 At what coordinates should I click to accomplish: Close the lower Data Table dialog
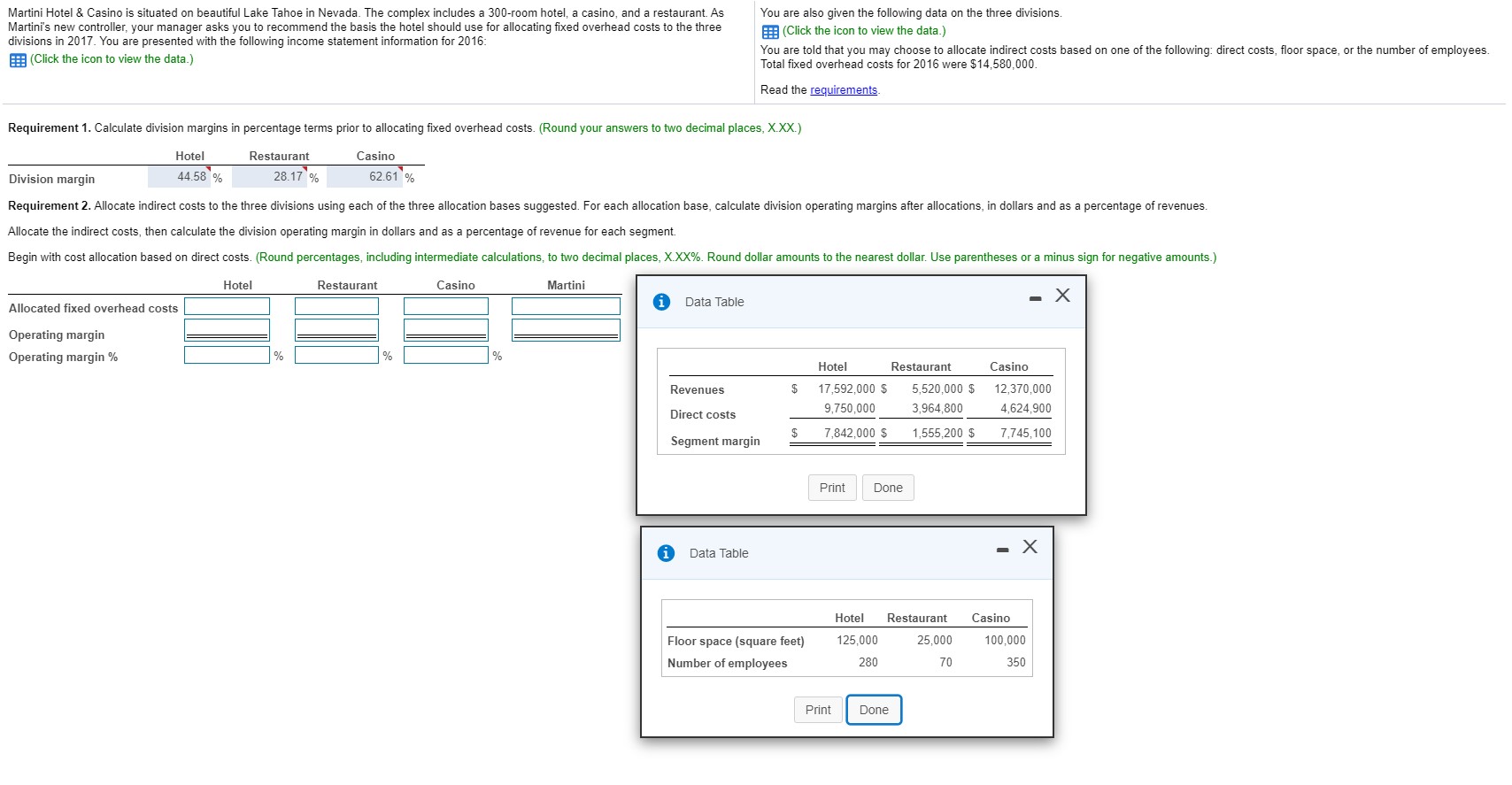pos(1030,547)
